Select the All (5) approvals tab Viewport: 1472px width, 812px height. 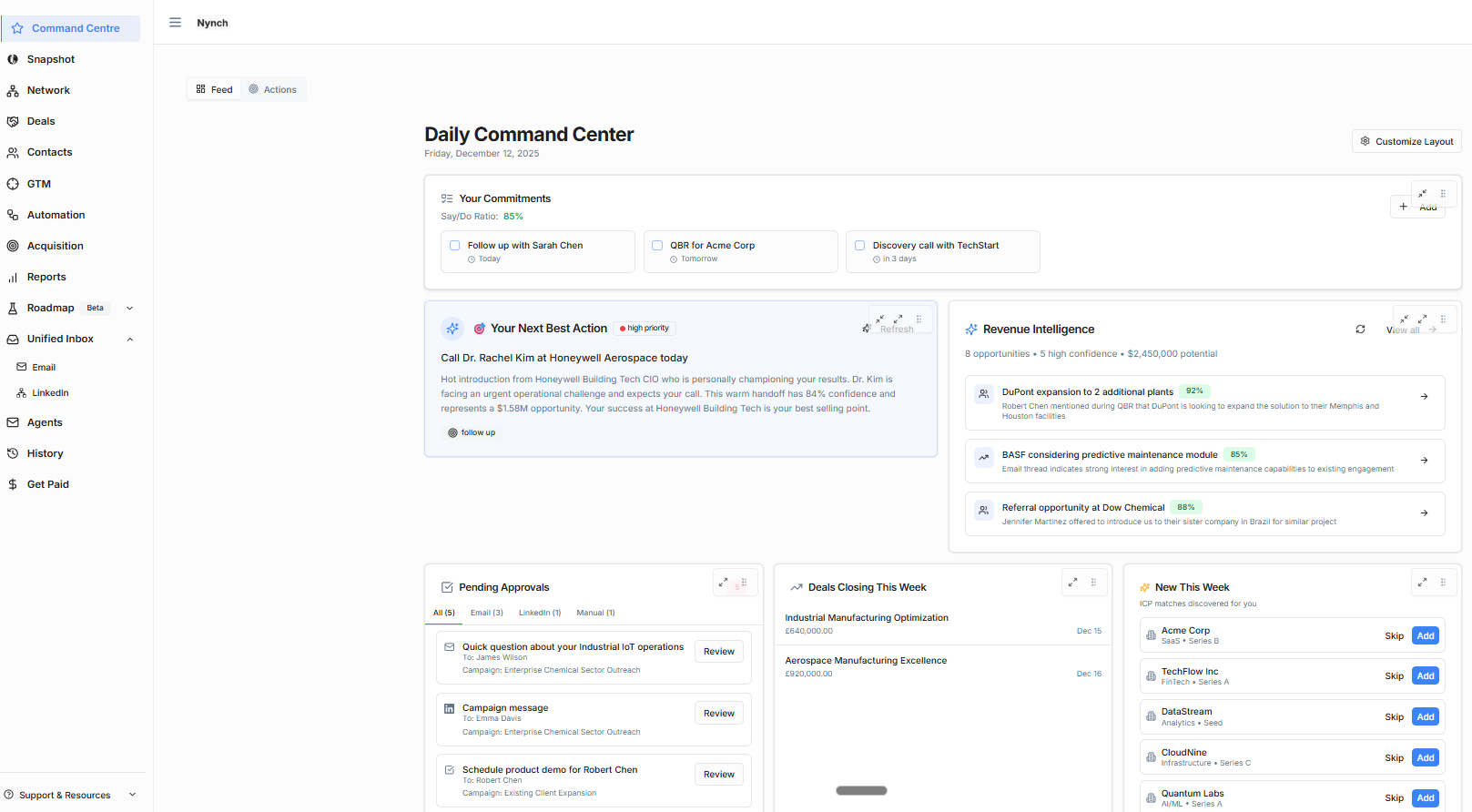click(x=444, y=613)
